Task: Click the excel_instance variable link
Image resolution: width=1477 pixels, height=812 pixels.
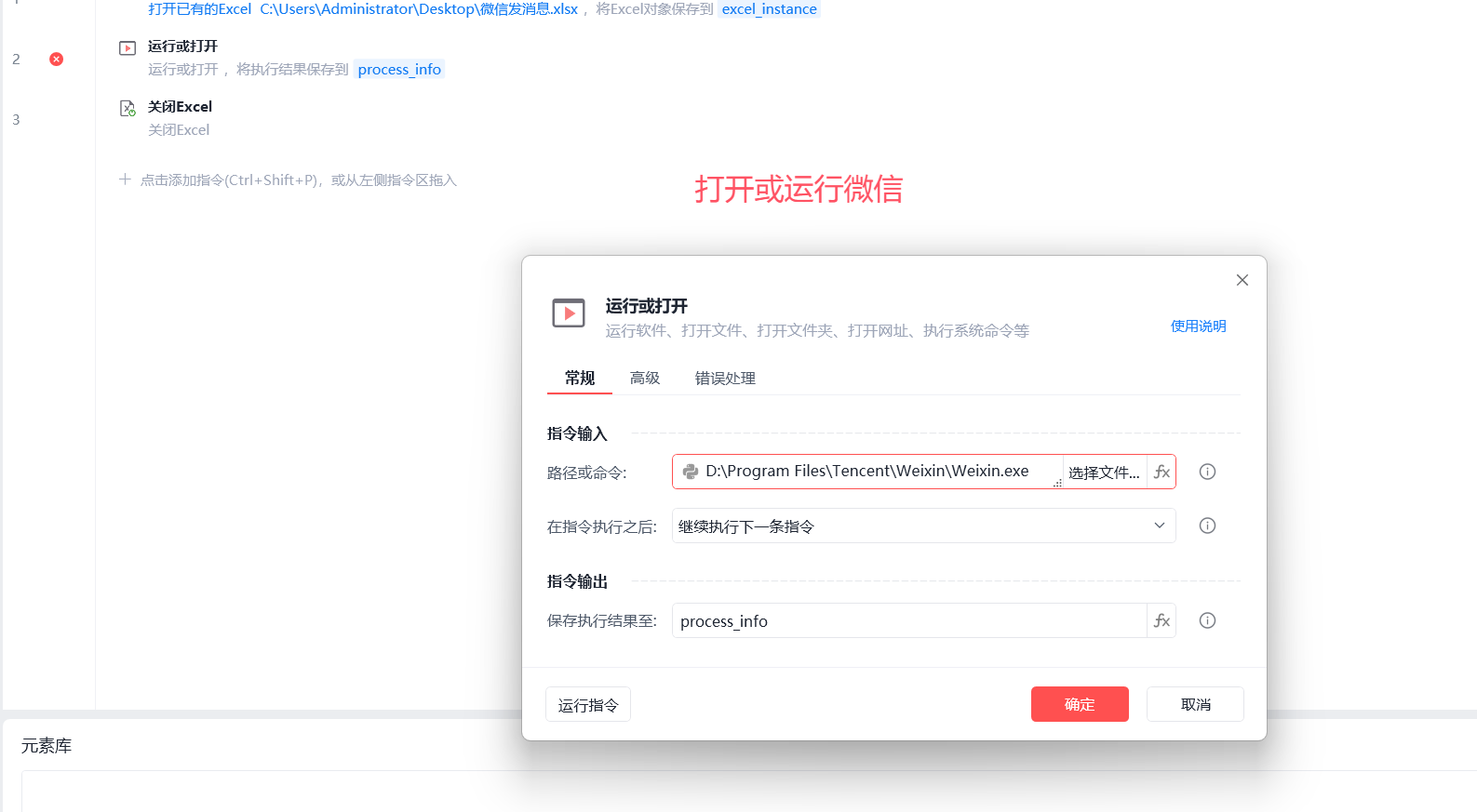Action: tap(769, 9)
